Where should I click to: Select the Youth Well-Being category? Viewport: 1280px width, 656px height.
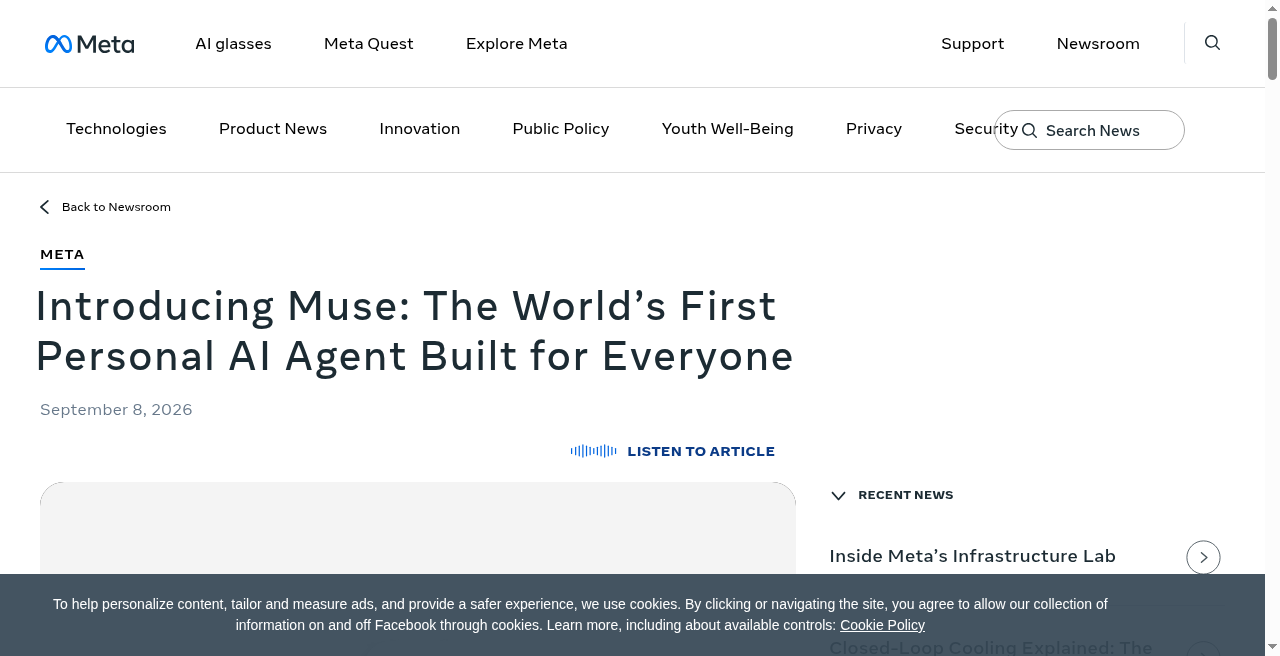(x=728, y=129)
